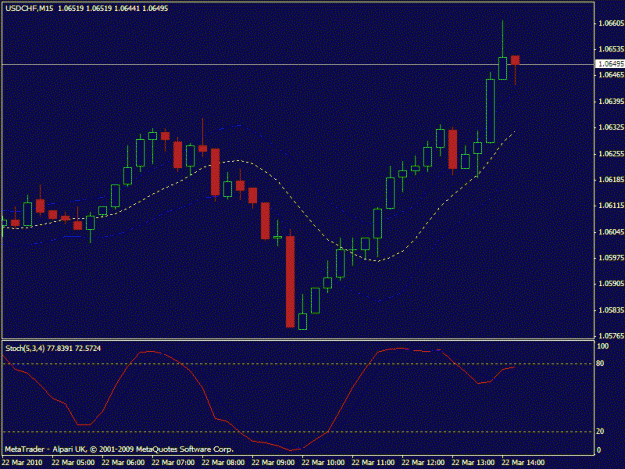This screenshot has height=469, width=625.
Task: Click the 1.06255 price axis label
Action: [611, 154]
